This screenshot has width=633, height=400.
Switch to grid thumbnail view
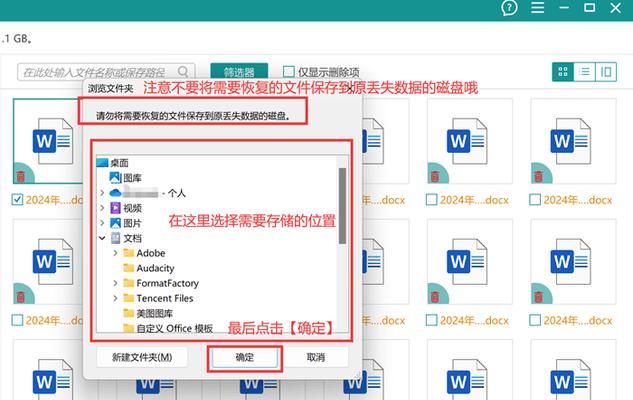click(563, 72)
